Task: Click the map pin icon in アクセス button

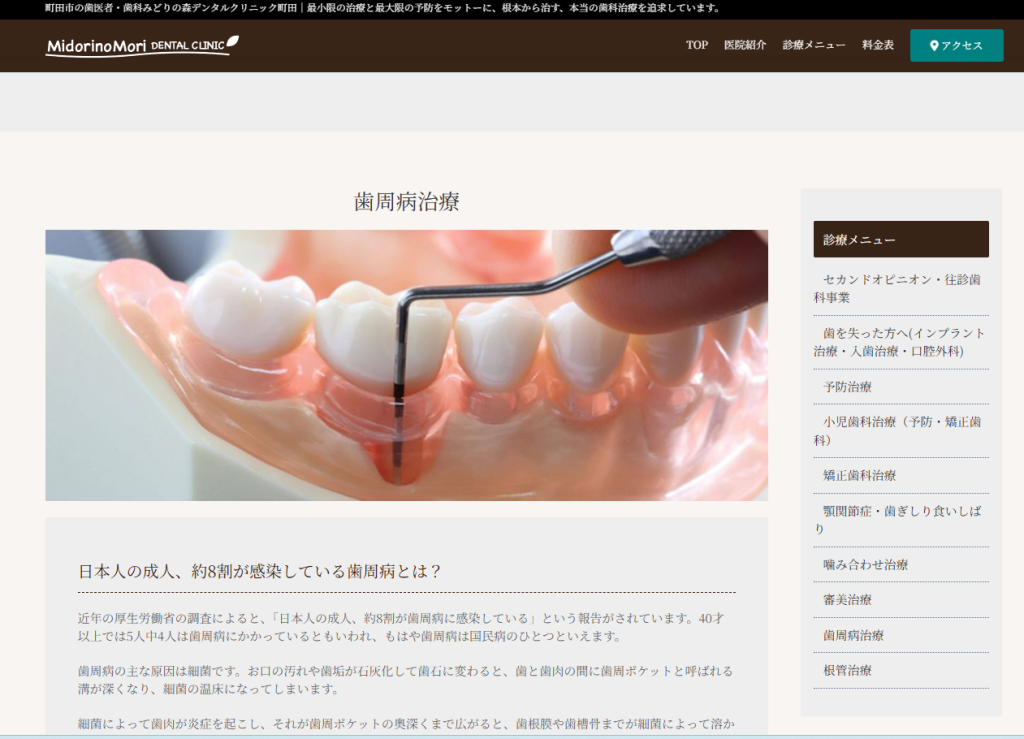Action: (934, 46)
